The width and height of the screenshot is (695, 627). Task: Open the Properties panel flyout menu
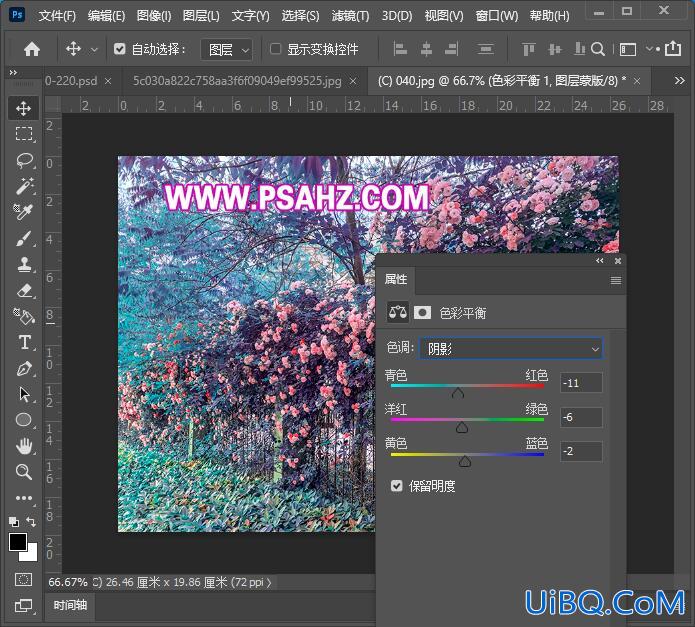616,280
